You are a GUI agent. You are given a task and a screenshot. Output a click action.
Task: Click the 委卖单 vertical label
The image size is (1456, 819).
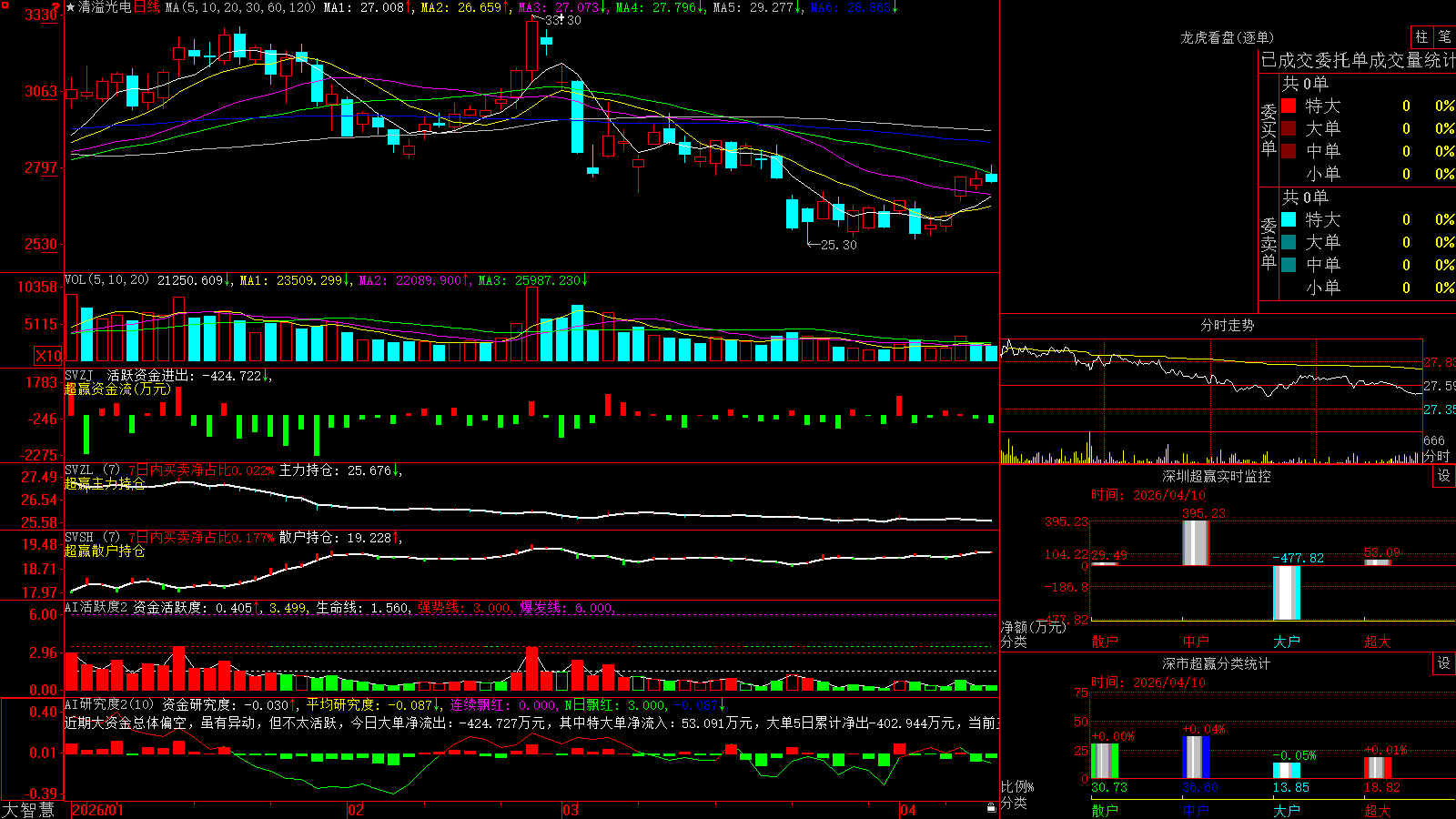coord(1269,244)
